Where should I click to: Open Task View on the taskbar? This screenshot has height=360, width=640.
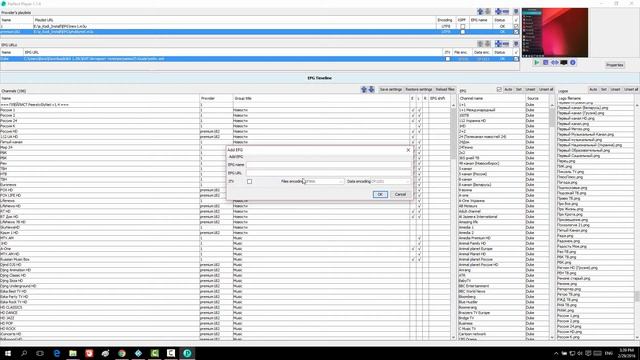click(40, 353)
